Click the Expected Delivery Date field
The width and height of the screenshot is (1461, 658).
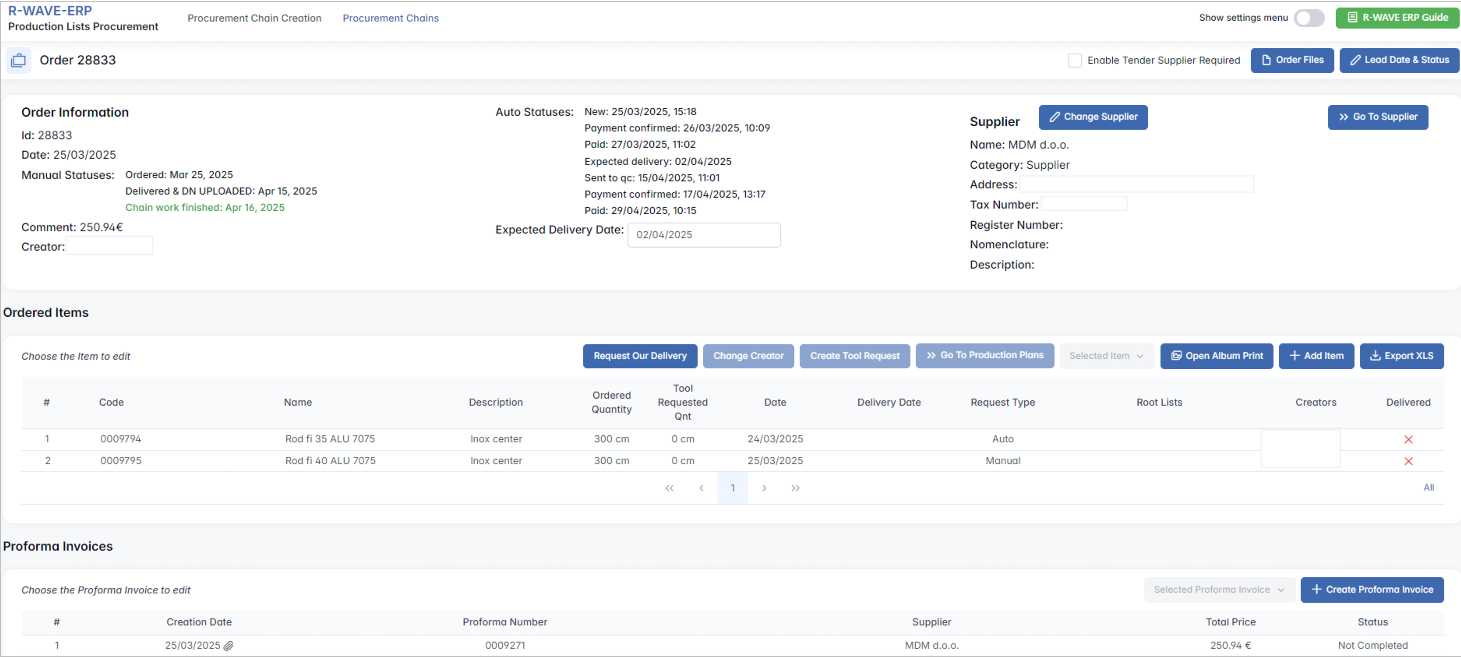point(703,235)
